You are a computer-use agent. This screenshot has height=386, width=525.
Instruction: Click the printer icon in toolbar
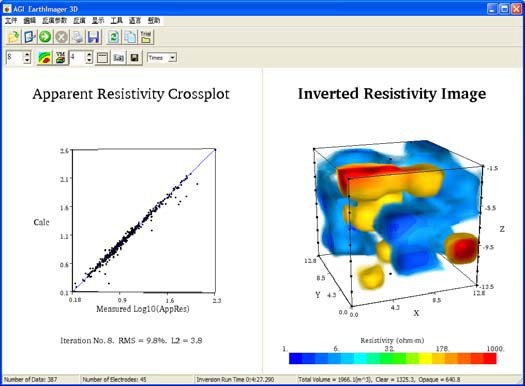pos(77,37)
